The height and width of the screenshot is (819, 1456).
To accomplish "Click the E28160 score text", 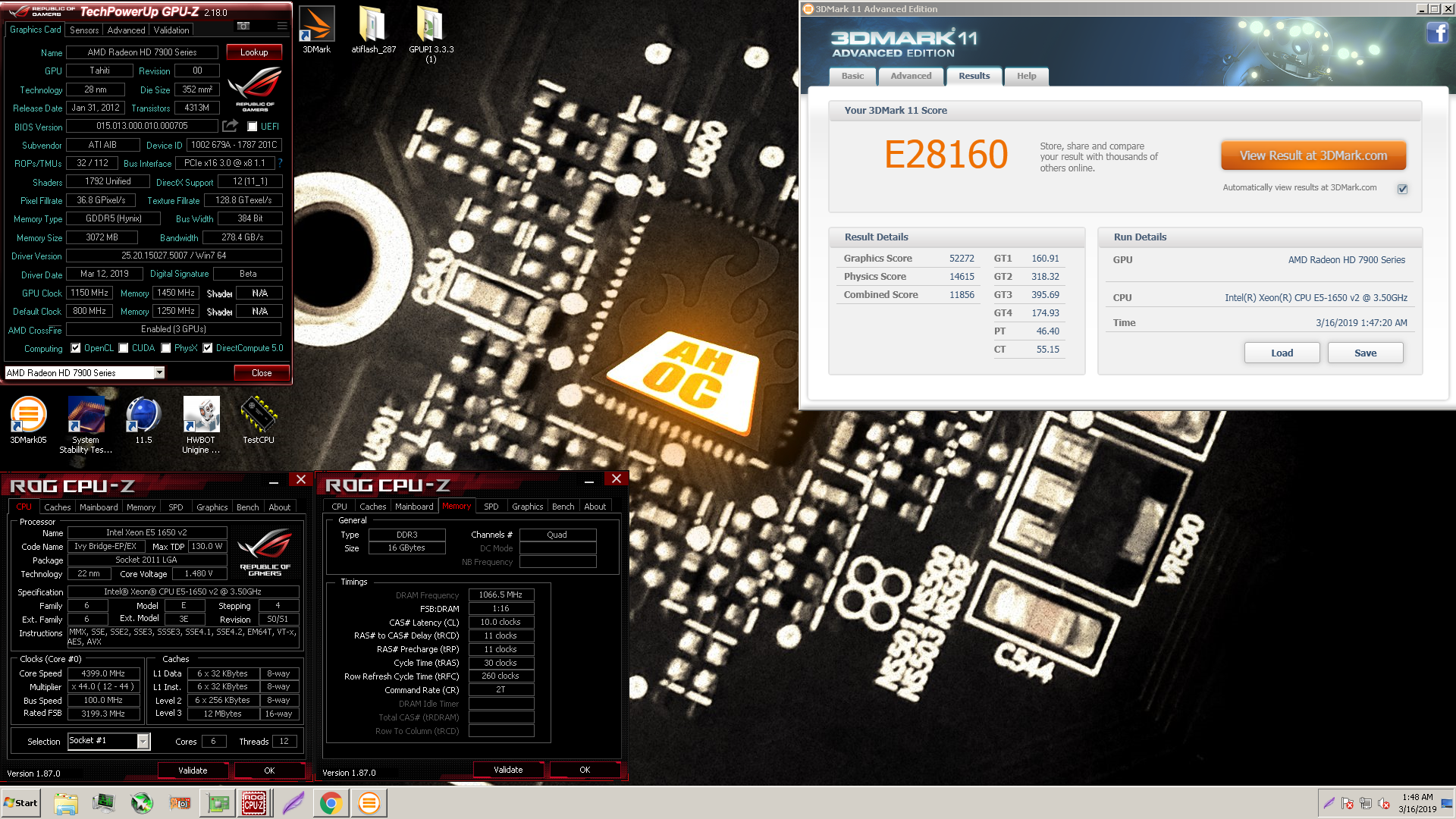I will click(946, 155).
